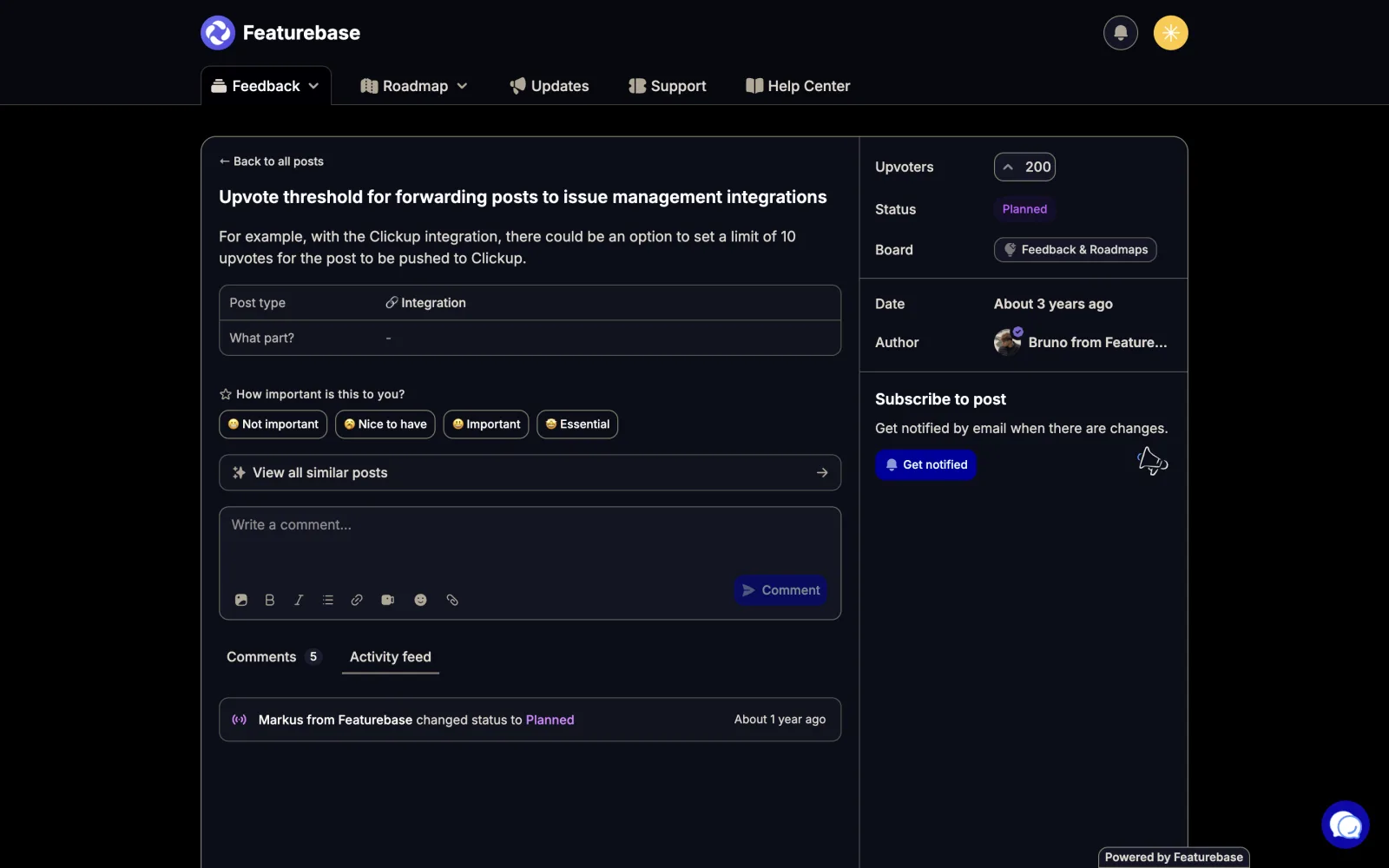Click the Featurebase brand name
Screen dimensions: 1389x868
click(x=301, y=33)
